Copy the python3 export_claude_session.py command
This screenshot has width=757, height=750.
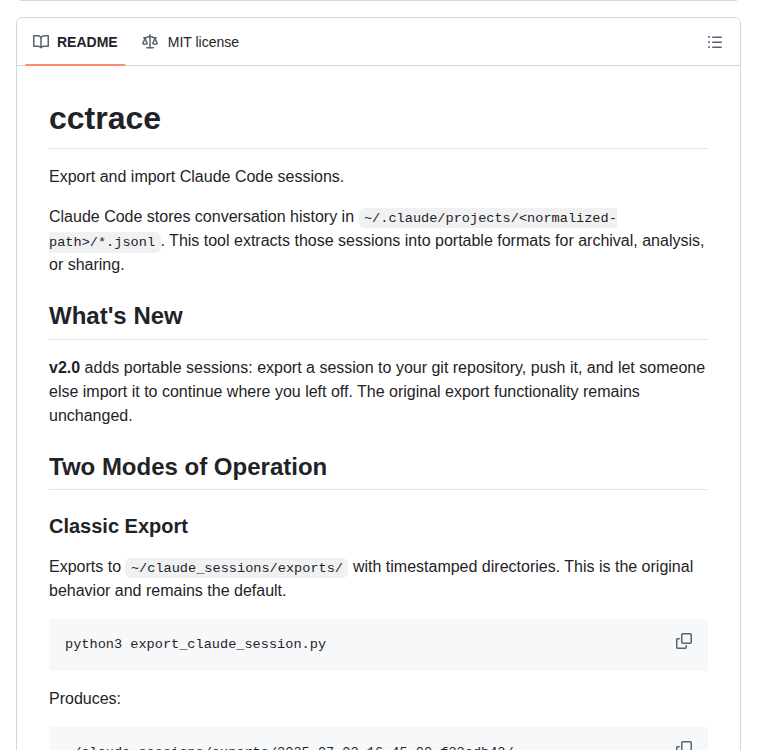(684, 641)
